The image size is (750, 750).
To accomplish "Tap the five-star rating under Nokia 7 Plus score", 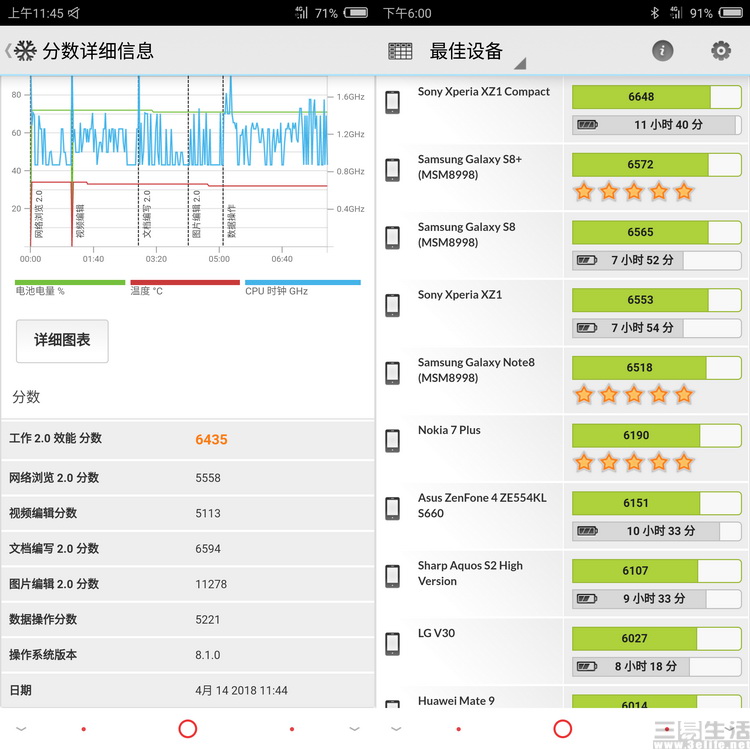I will pyautogui.click(x=634, y=463).
